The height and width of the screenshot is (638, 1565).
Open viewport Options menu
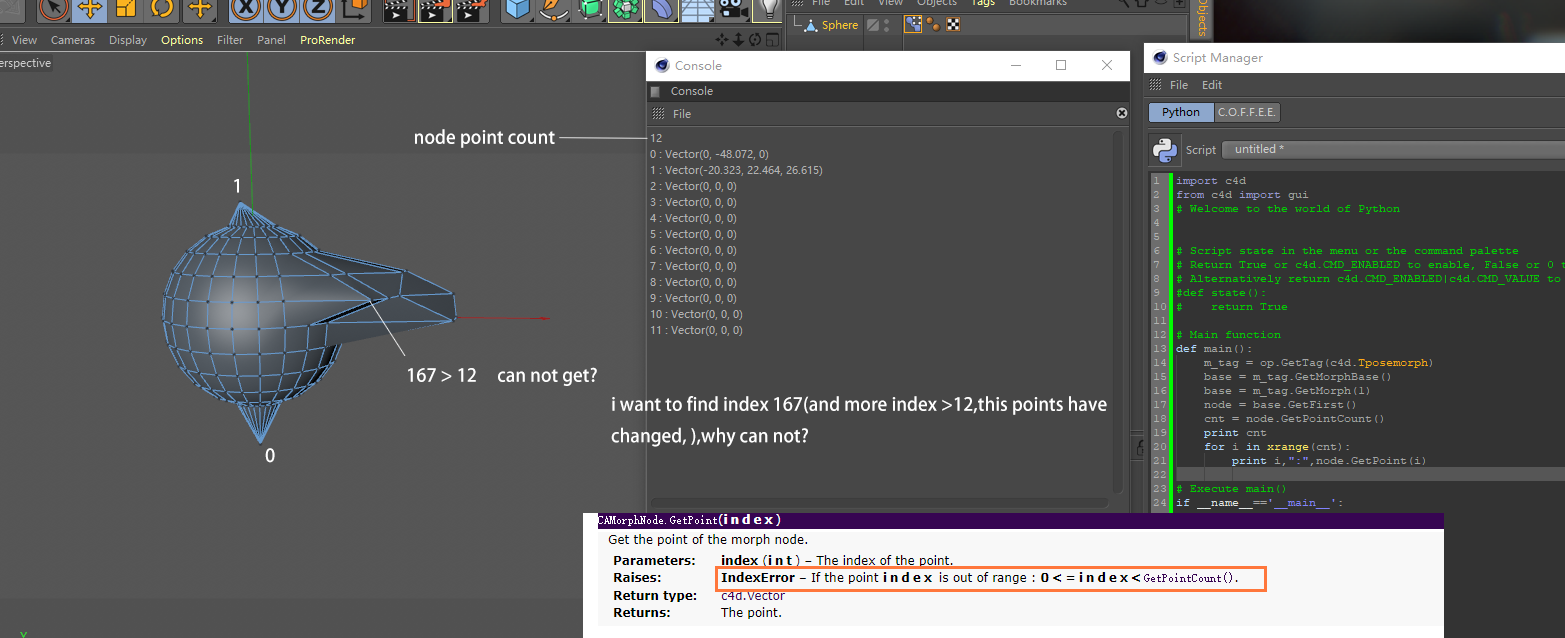[x=182, y=40]
